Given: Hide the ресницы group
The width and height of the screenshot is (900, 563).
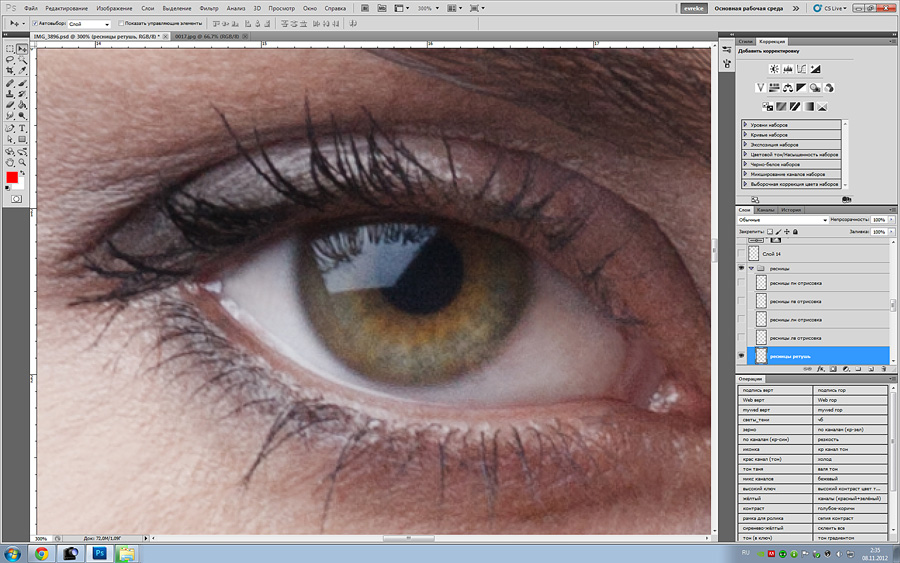Looking at the screenshot, I should pos(741,268).
